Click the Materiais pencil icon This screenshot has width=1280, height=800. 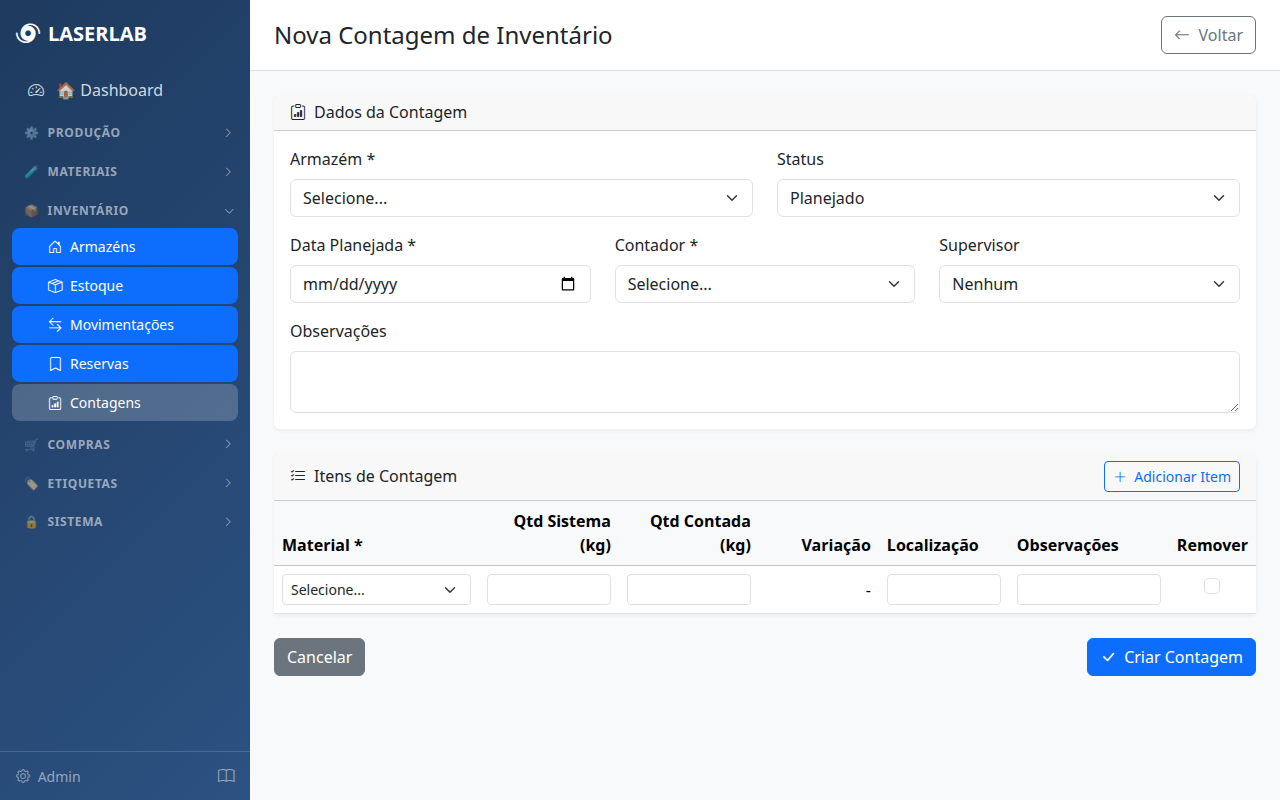tap(33, 171)
